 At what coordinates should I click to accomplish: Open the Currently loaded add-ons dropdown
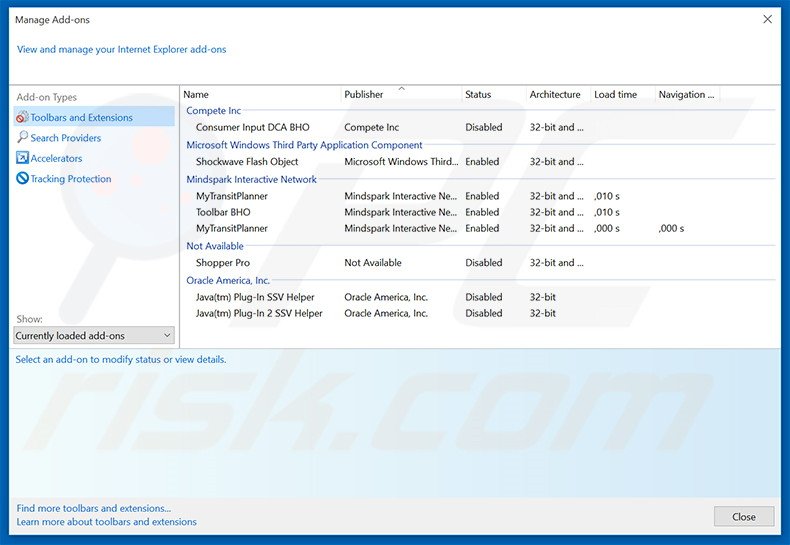pos(94,336)
